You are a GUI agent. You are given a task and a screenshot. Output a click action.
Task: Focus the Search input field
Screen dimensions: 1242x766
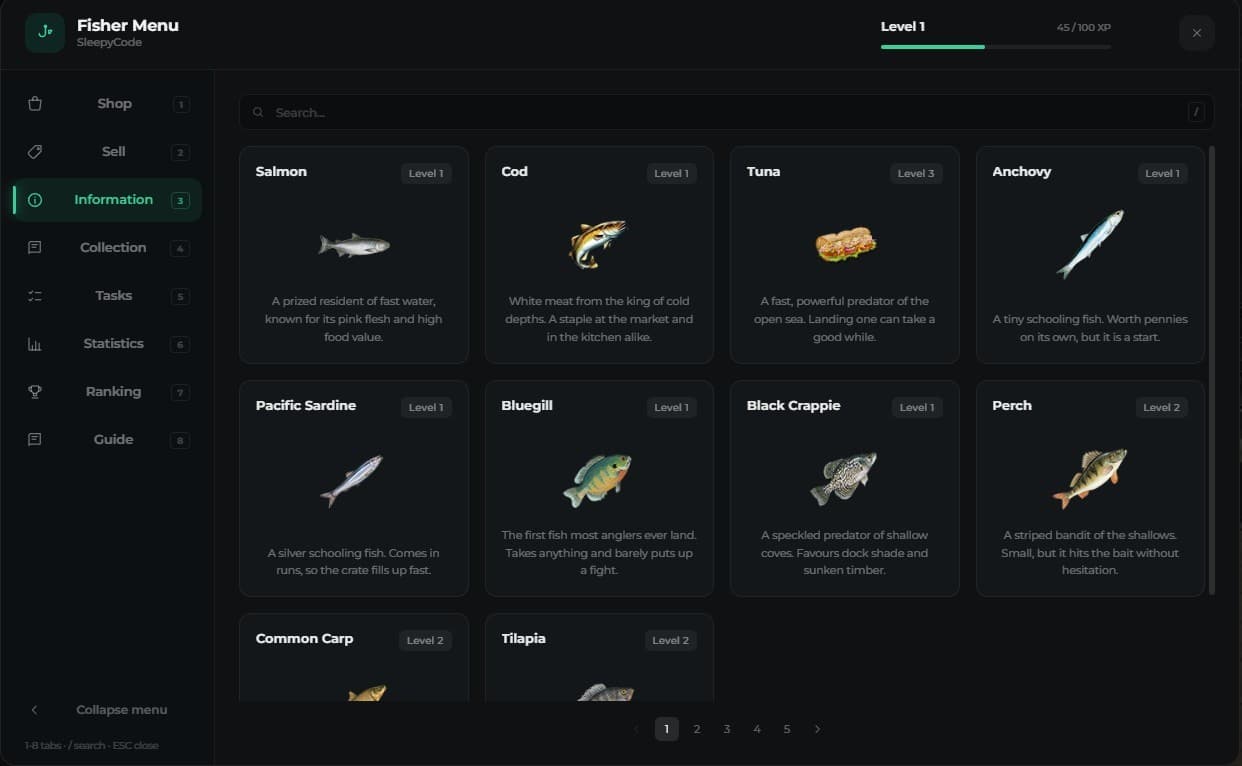coord(727,112)
